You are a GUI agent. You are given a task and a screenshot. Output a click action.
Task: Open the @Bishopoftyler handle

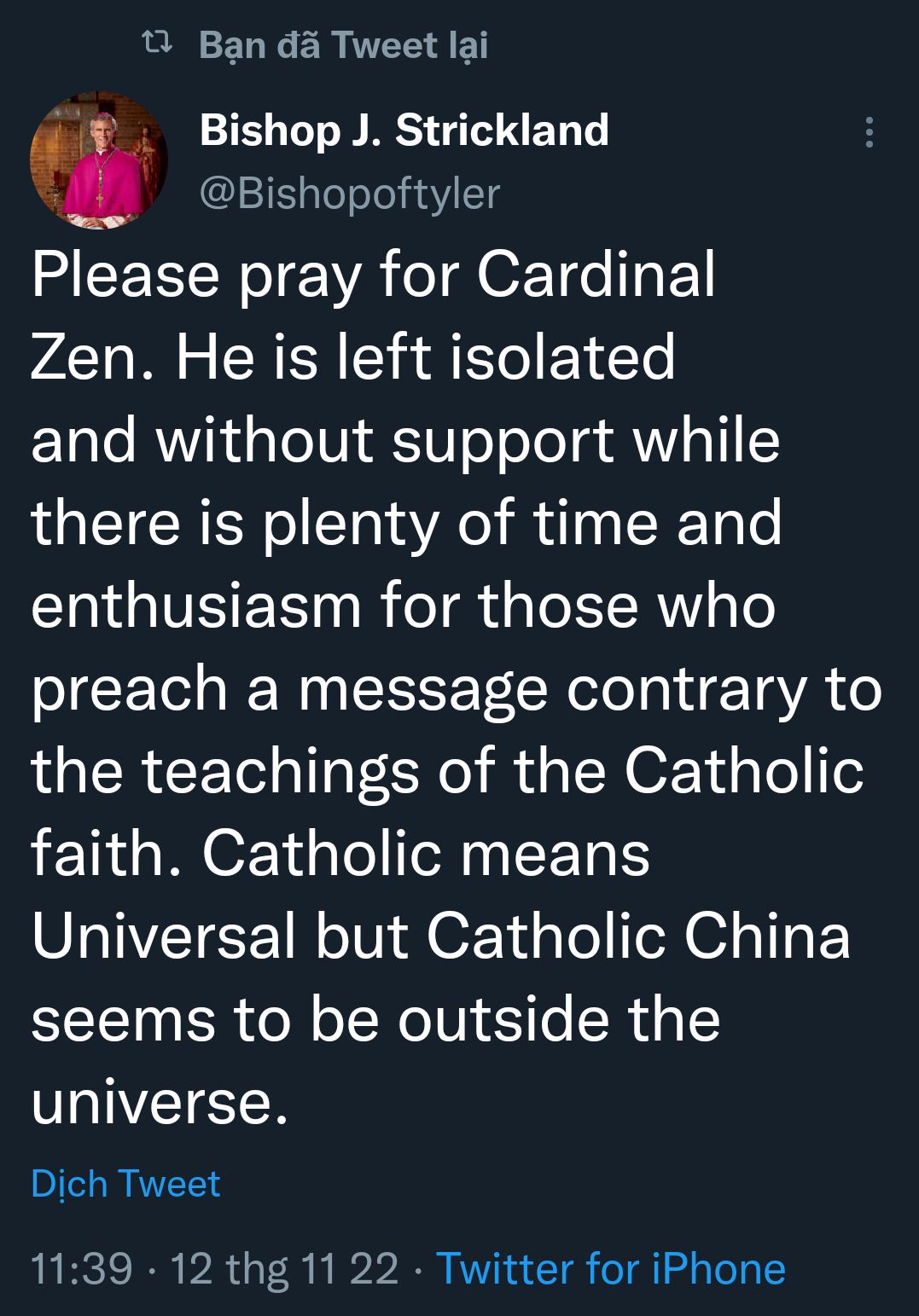[x=349, y=194]
